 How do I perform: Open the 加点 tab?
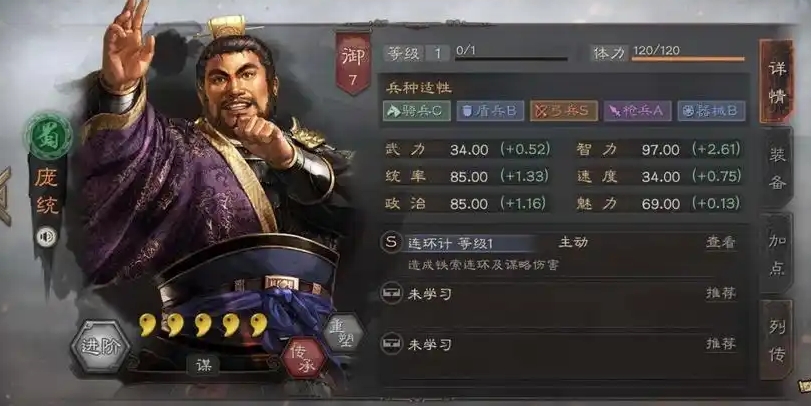[x=777, y=253]
